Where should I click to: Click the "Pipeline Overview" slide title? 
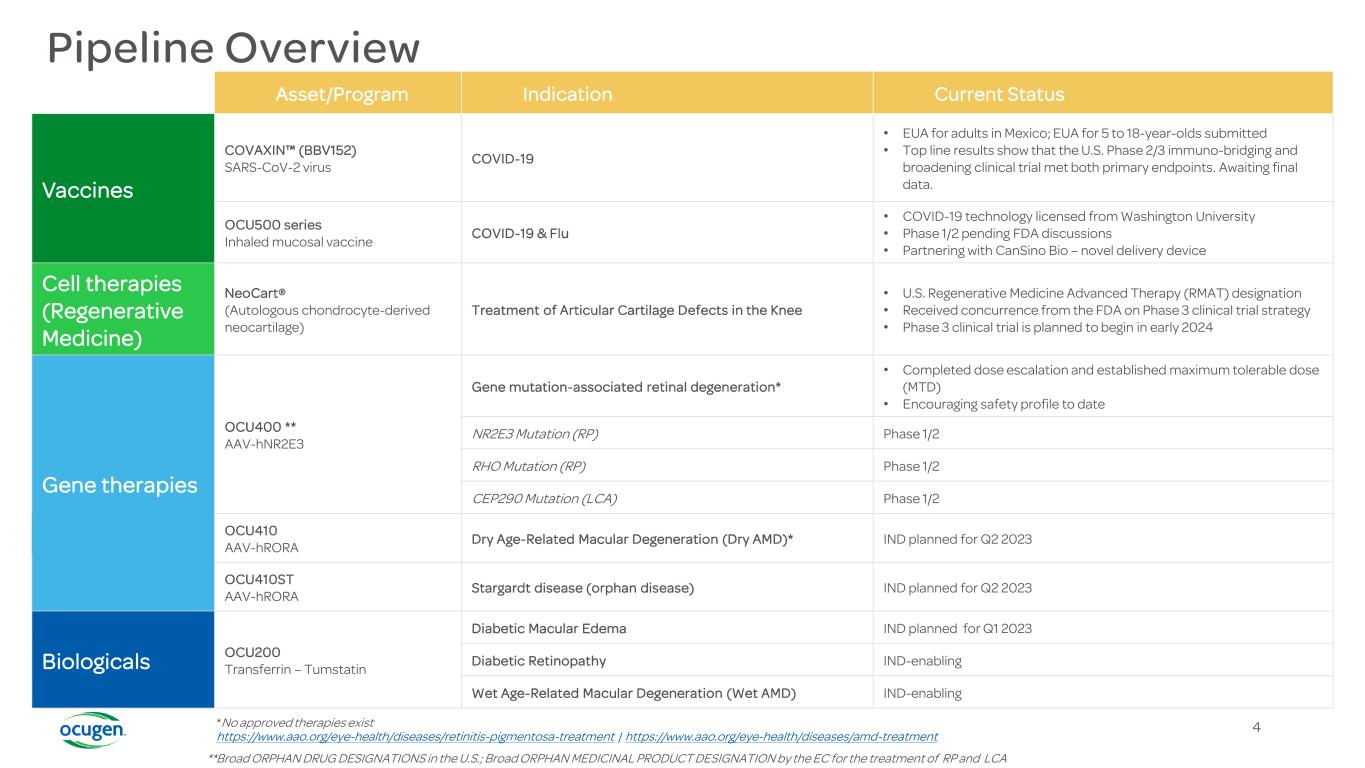234,48
